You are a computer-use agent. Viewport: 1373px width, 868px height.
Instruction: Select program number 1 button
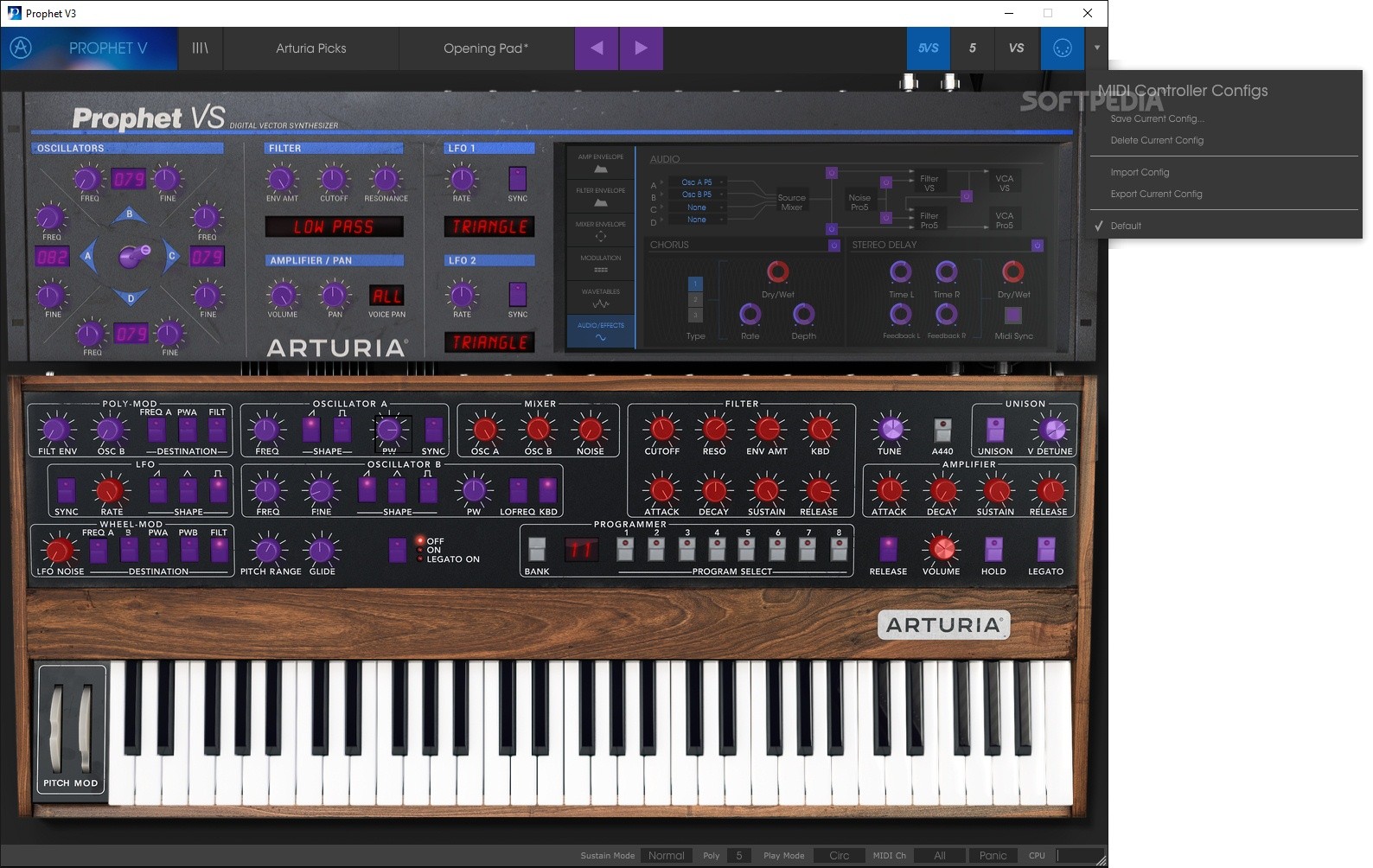pos(625,549)
